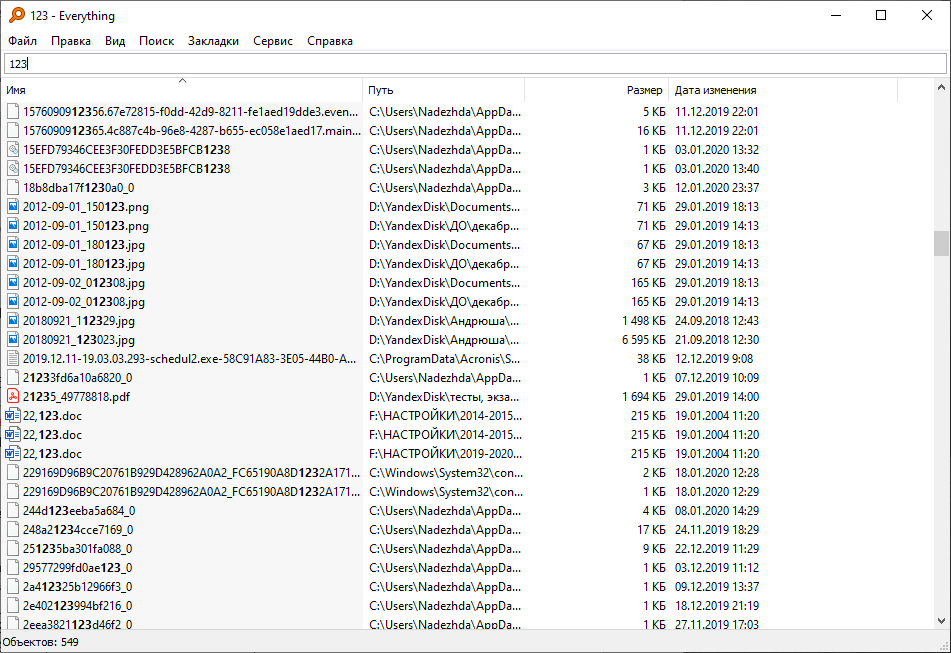Viewport: 951px width, 653px height.
Task: Click image icon of 2012-09-01_150123.png in Documents
Action: coord(13,207)
